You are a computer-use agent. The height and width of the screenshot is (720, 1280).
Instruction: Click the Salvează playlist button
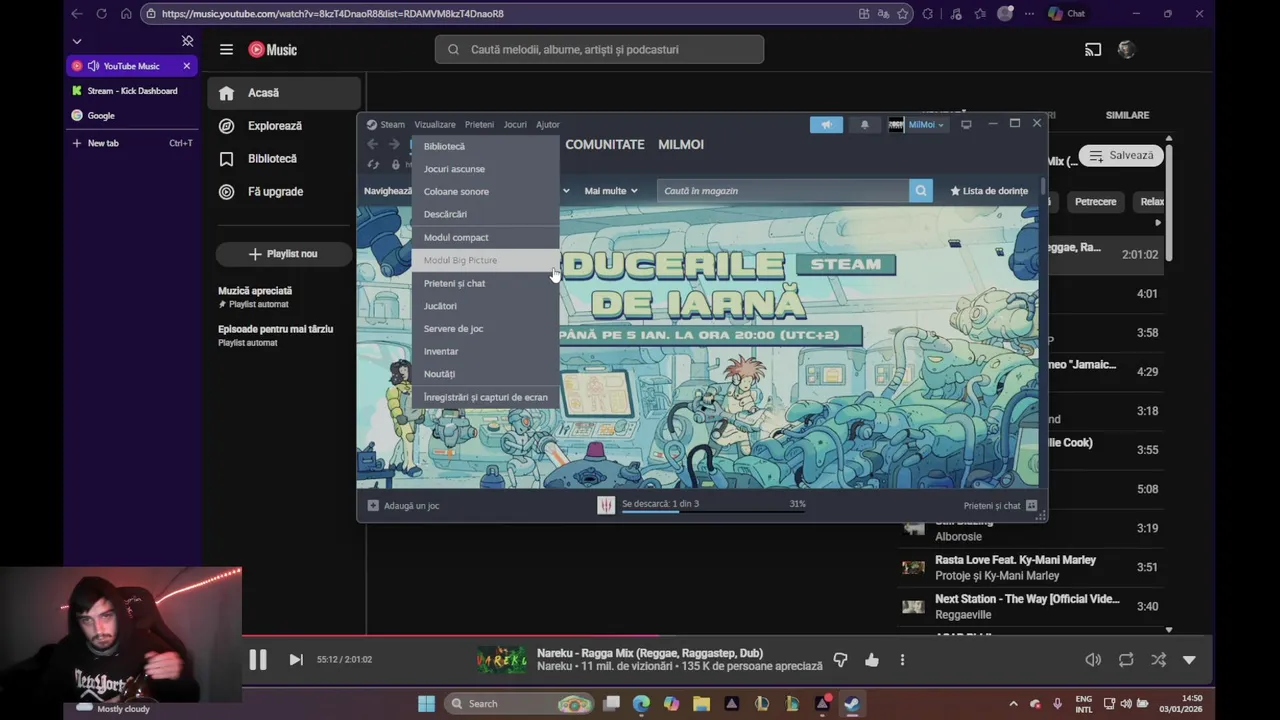pos(1121,156)
